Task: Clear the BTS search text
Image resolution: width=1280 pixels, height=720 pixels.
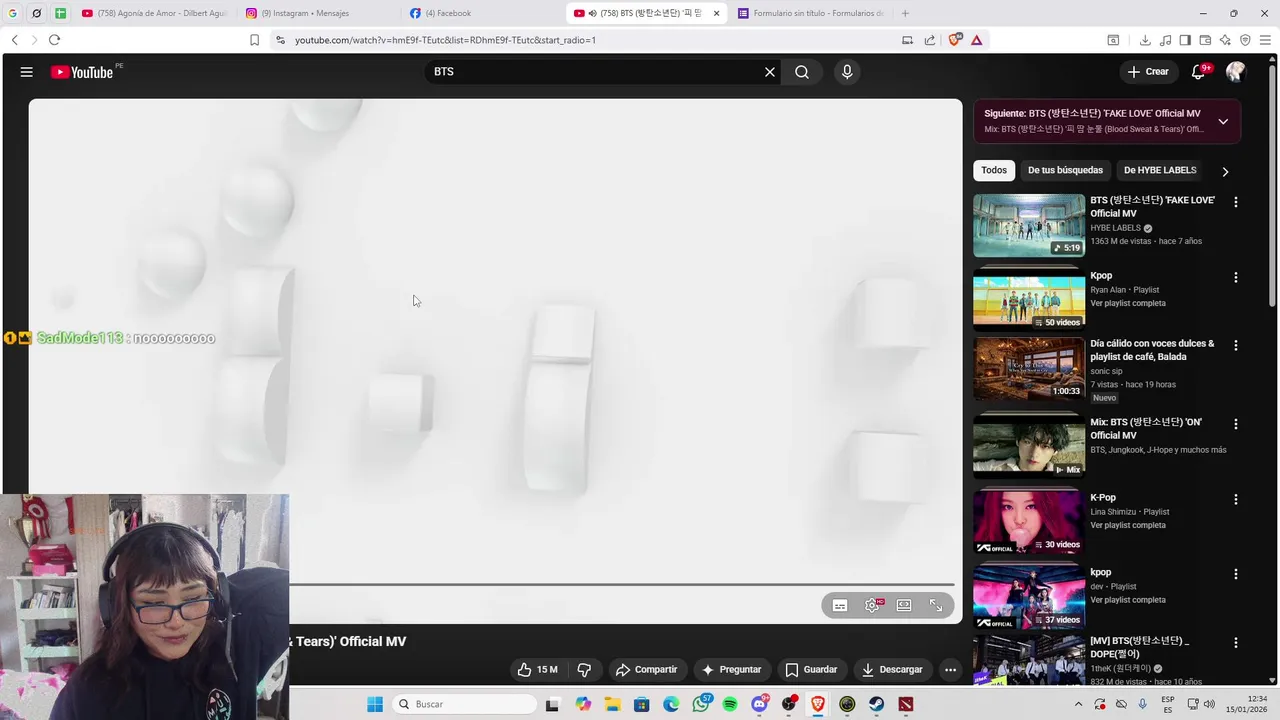Action: pyautogui.click(x=770, y=72)
